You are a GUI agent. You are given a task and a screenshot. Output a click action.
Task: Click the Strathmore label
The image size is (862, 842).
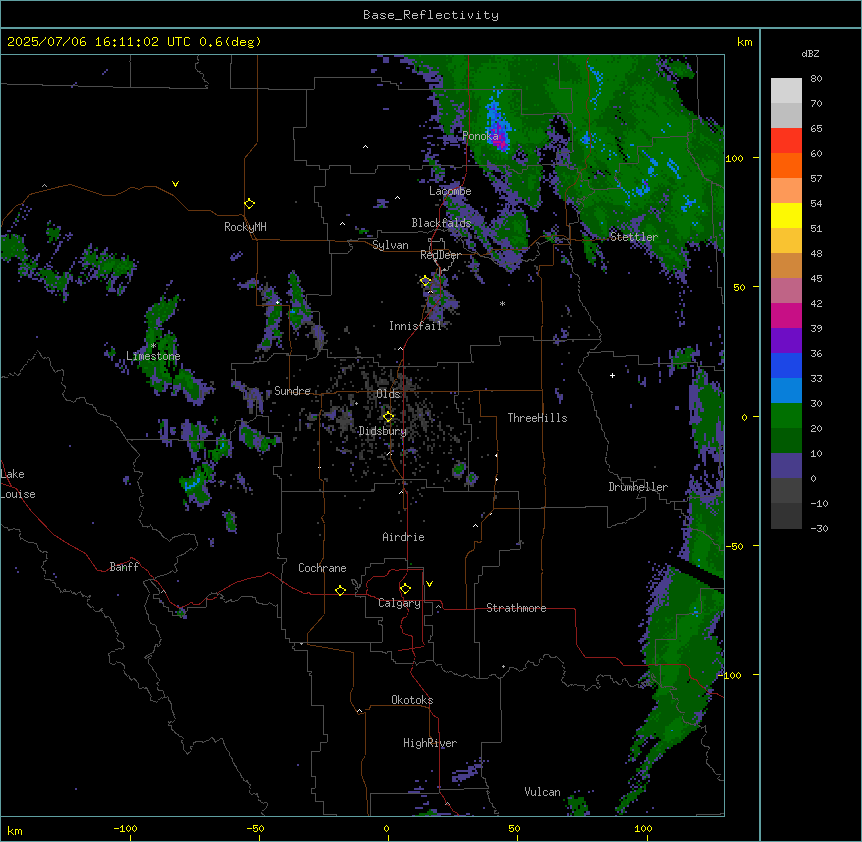[516, 608]
